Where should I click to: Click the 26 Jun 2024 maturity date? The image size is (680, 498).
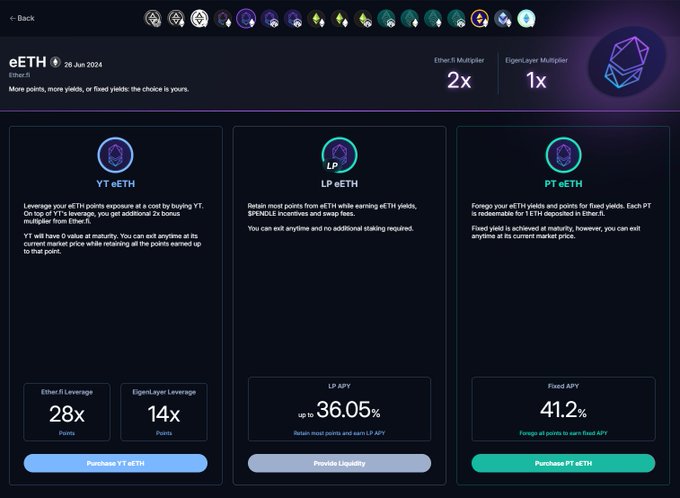83,65
